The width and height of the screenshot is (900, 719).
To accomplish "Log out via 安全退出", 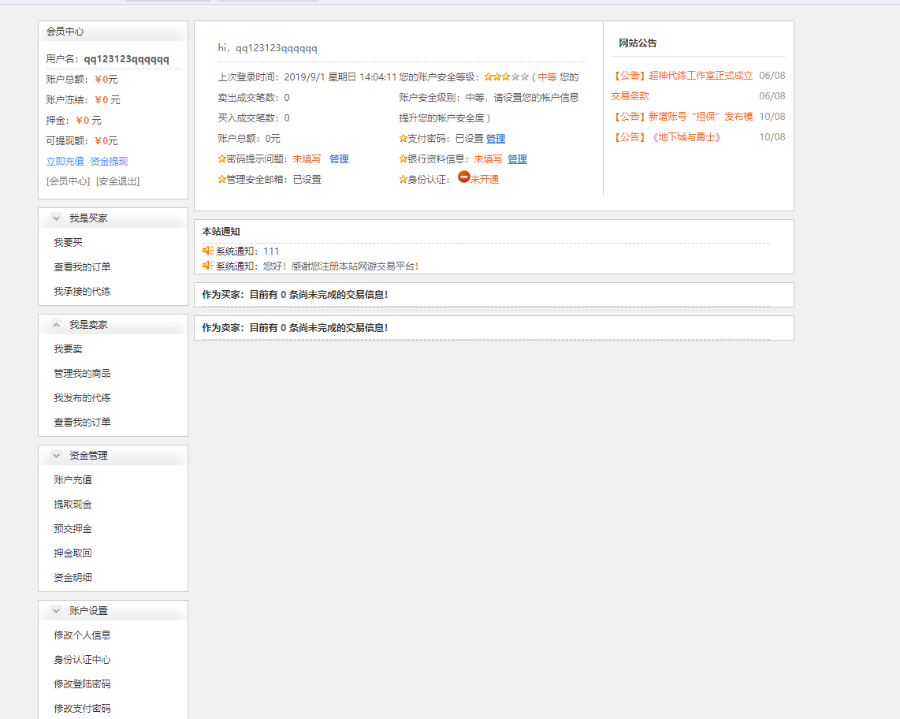I will (x=117, y=181).
